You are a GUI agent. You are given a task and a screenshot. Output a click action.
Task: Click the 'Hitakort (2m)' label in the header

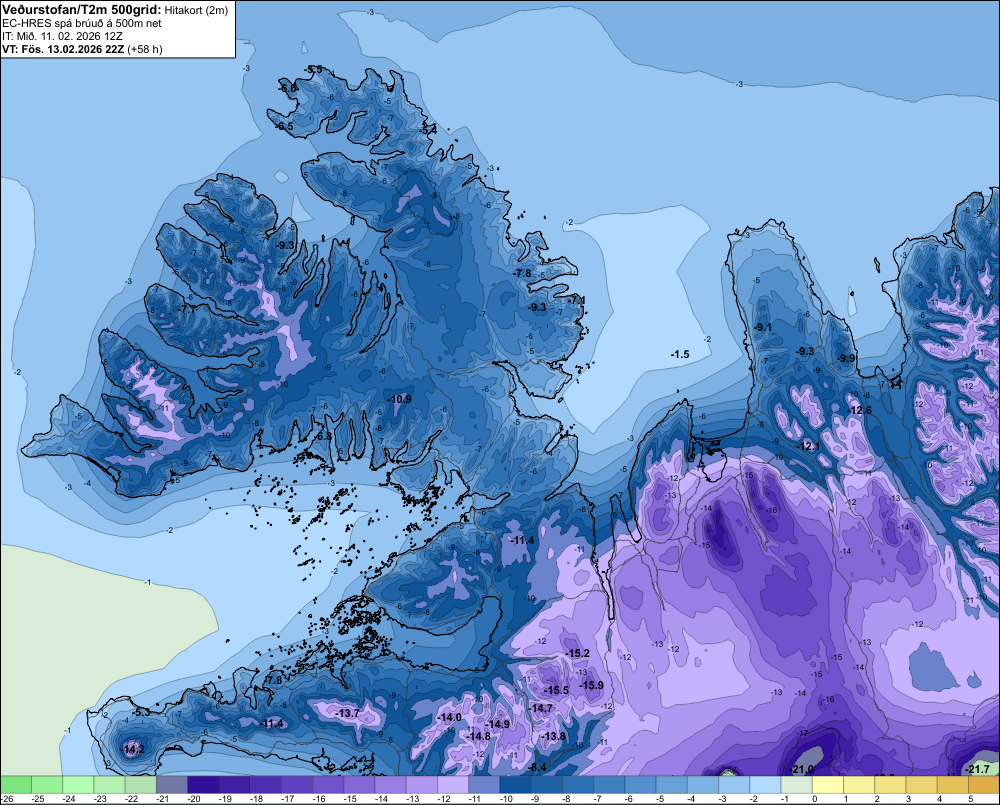pos(196,10)
